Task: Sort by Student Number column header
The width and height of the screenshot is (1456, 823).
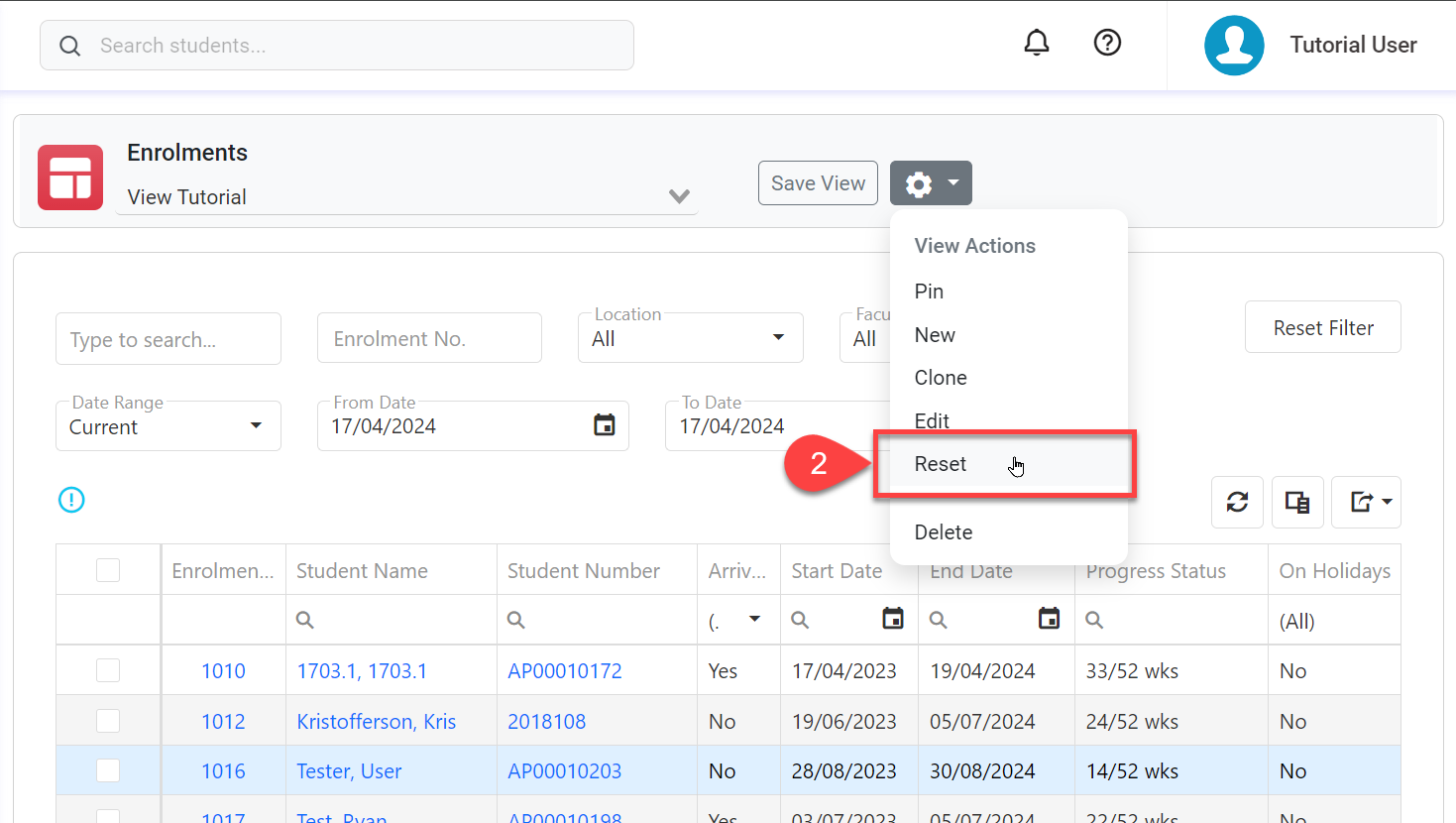Action: [597, 570]
